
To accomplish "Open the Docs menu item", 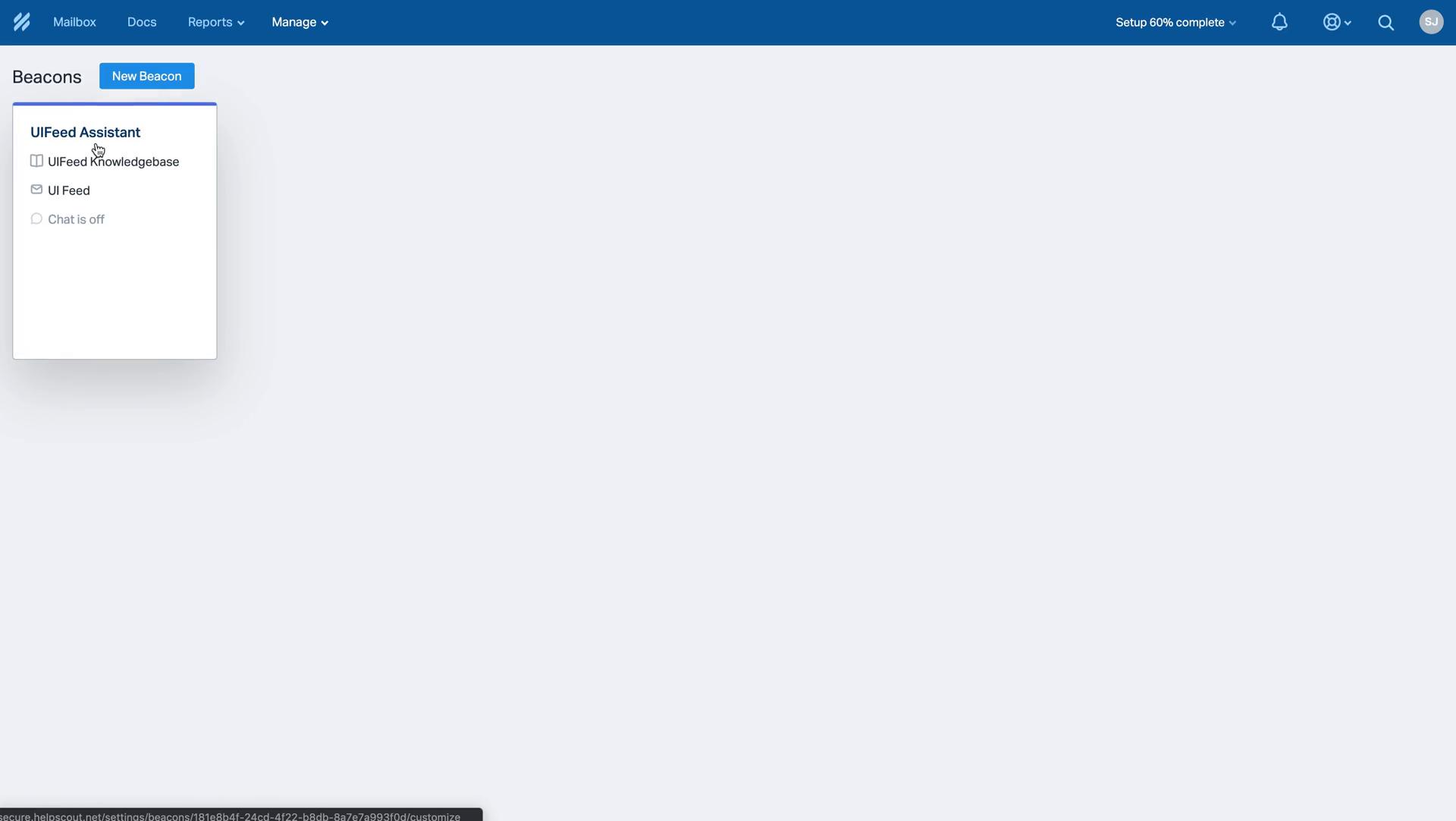I will pyautogui.click(x=142, y=22).
